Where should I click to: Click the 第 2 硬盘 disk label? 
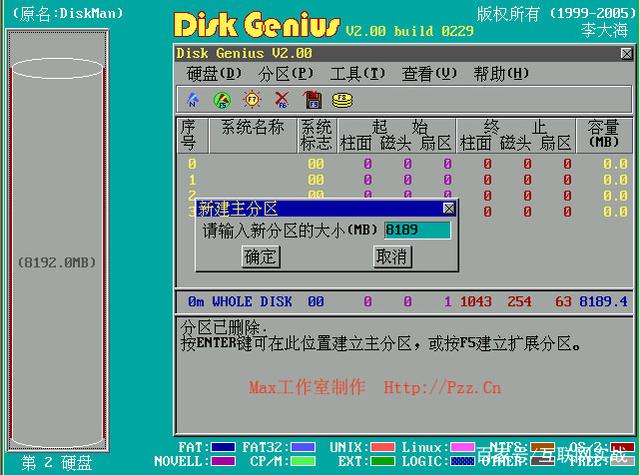(57, 464)
